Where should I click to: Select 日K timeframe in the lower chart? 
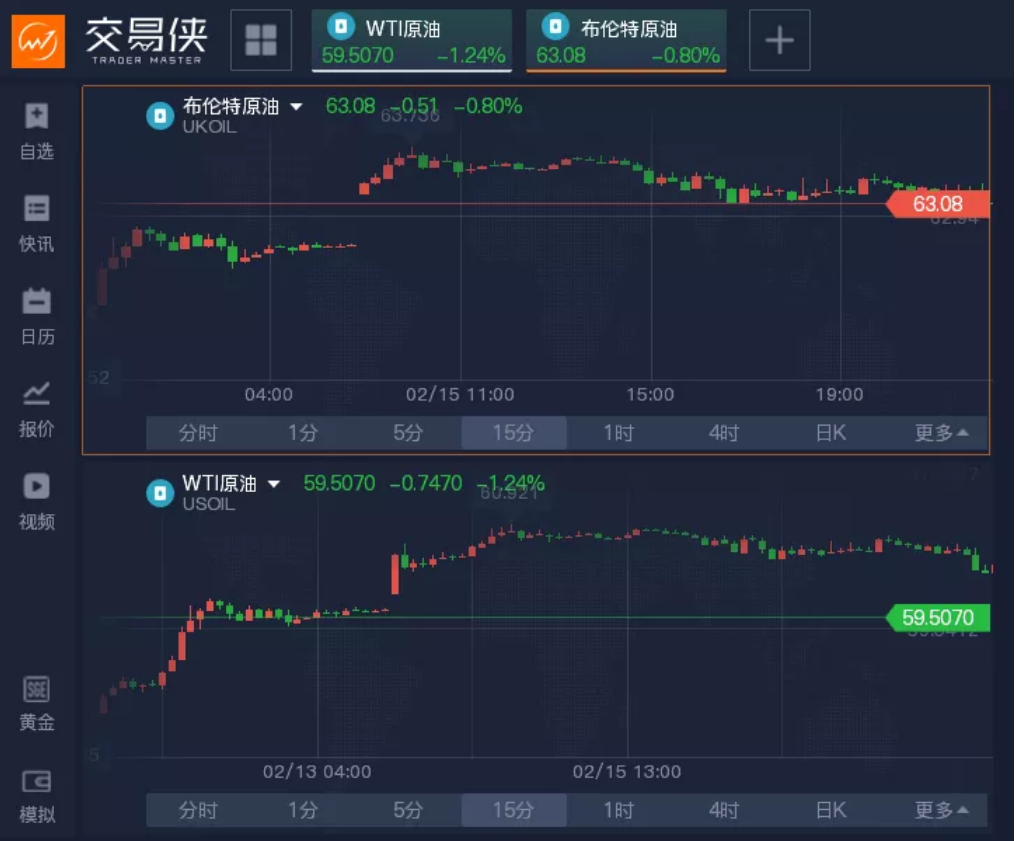tap(830, 810)
